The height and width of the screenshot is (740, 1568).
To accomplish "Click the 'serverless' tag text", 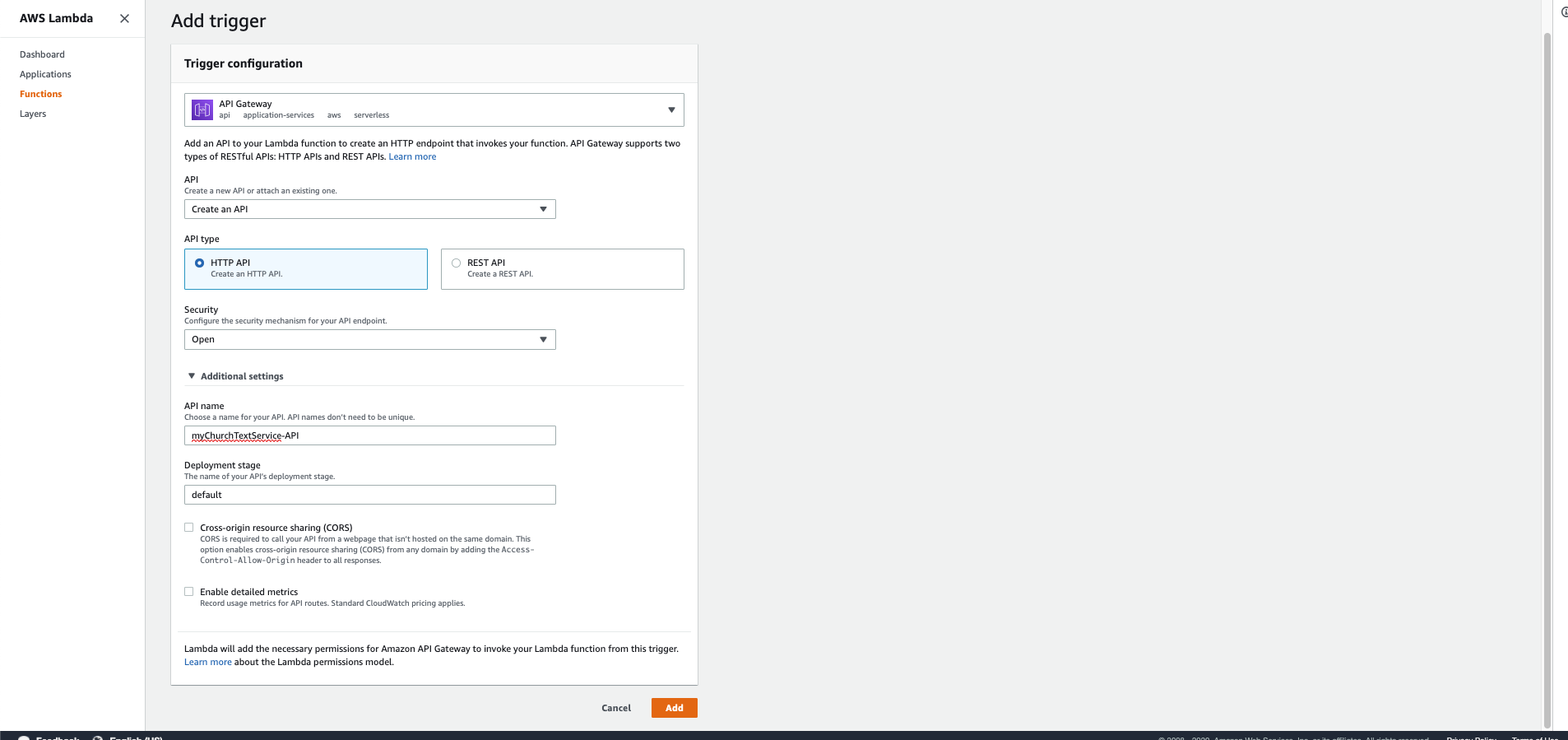I will click(372, 115).
